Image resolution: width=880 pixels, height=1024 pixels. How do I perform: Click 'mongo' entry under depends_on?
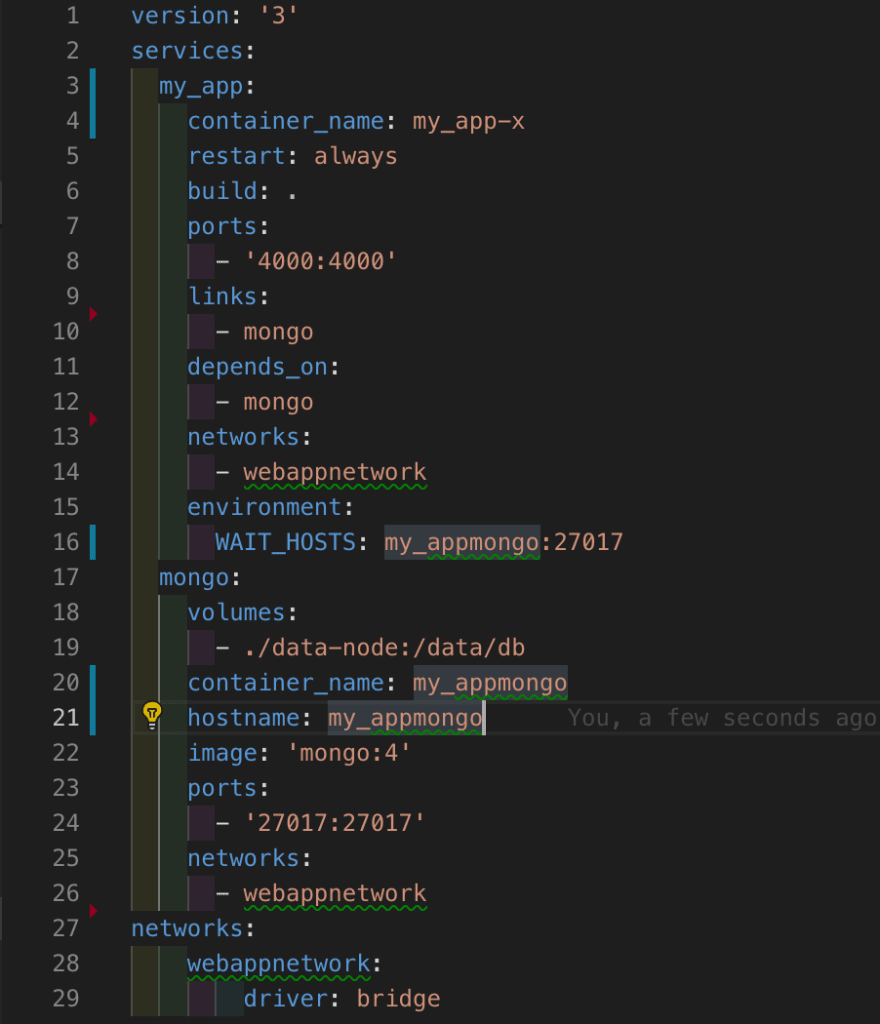tap(278, 403)
